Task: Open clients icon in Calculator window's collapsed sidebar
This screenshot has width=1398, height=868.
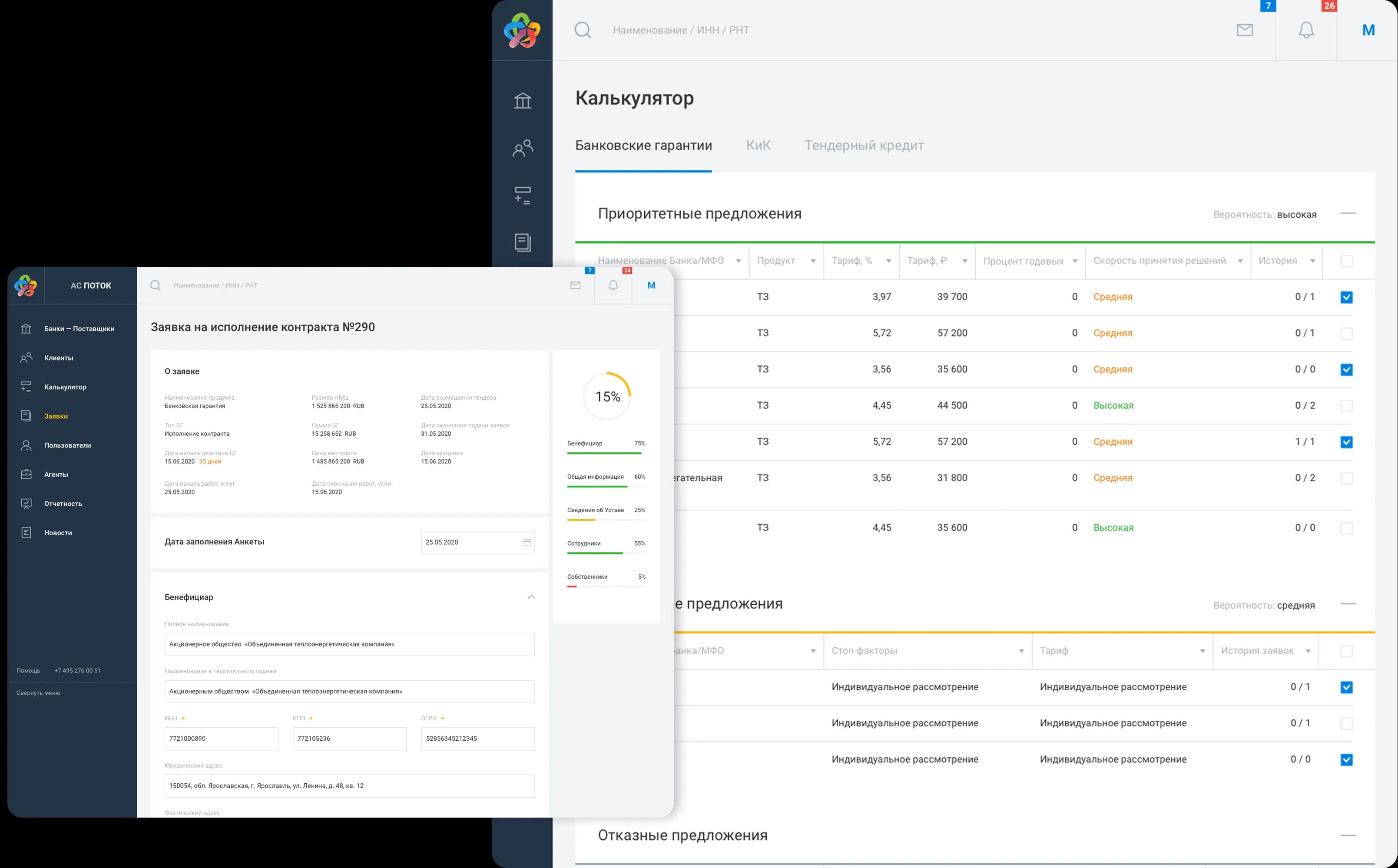Action: (522, 148)
